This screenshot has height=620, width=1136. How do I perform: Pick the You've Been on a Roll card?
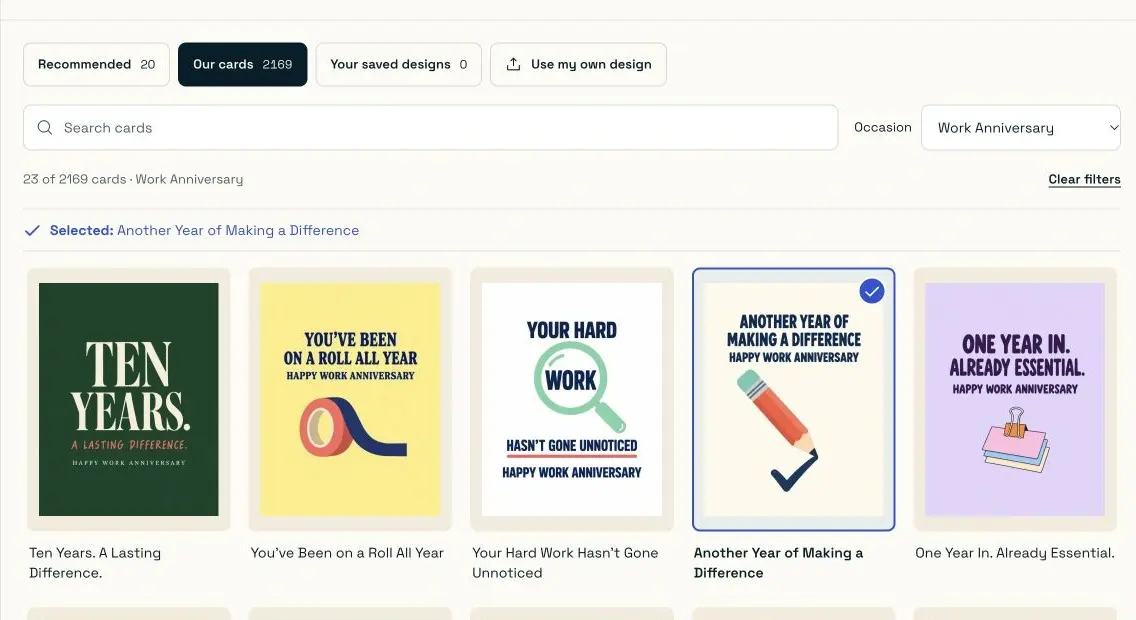pyautogui.click(x=351, y=399)
